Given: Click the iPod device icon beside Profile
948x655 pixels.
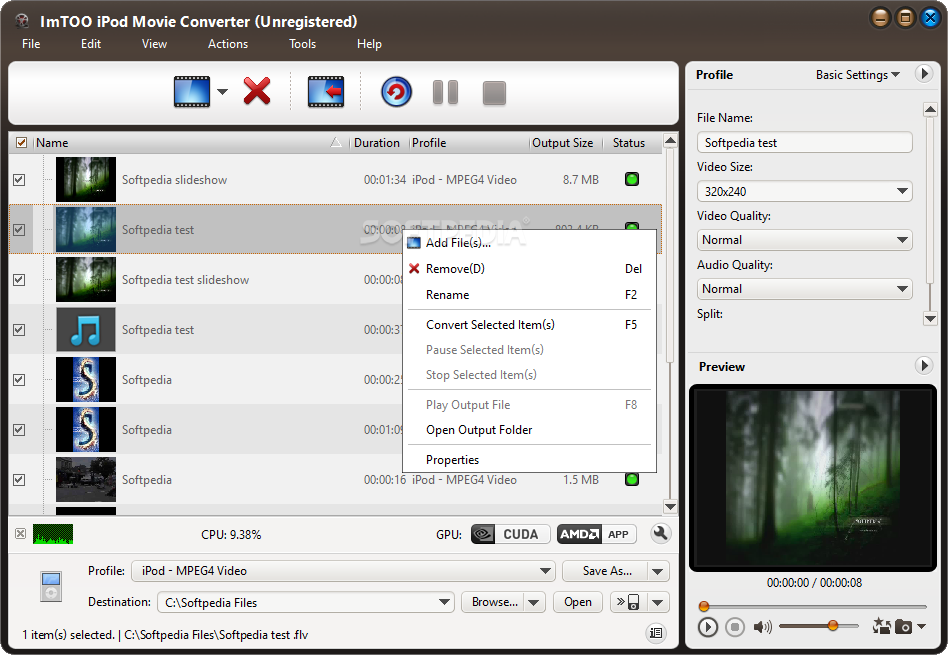Looking at the screenshot, I should click(51, 586).
